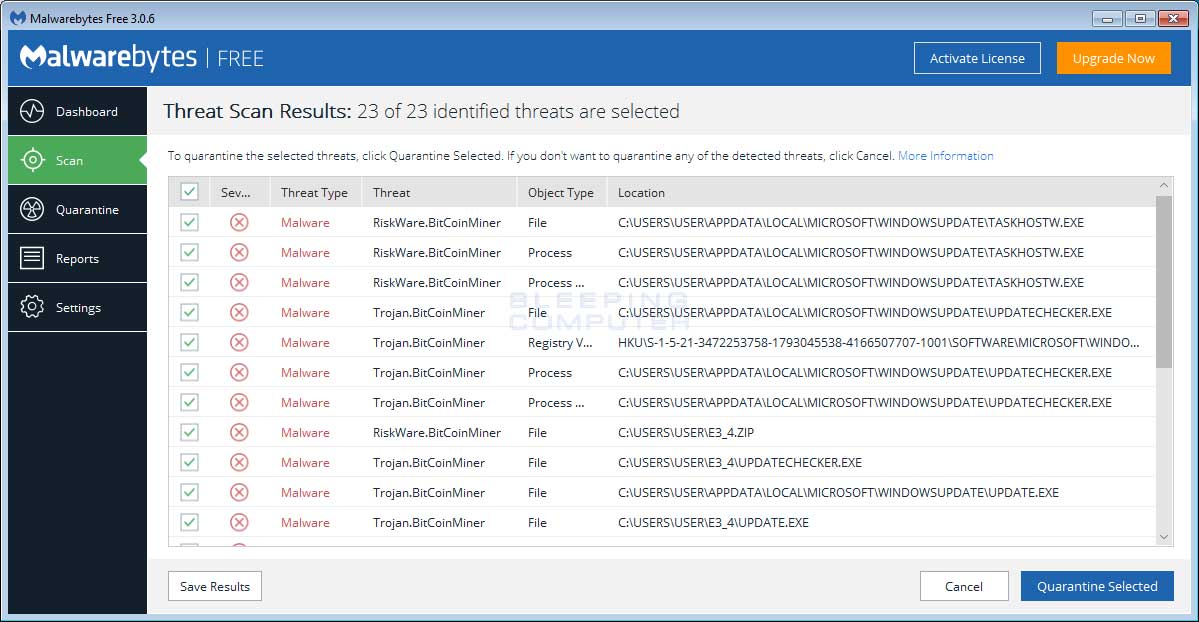Select RiskWare.BitCoinMiner in E3_4.ZIP row

point(437,432)
